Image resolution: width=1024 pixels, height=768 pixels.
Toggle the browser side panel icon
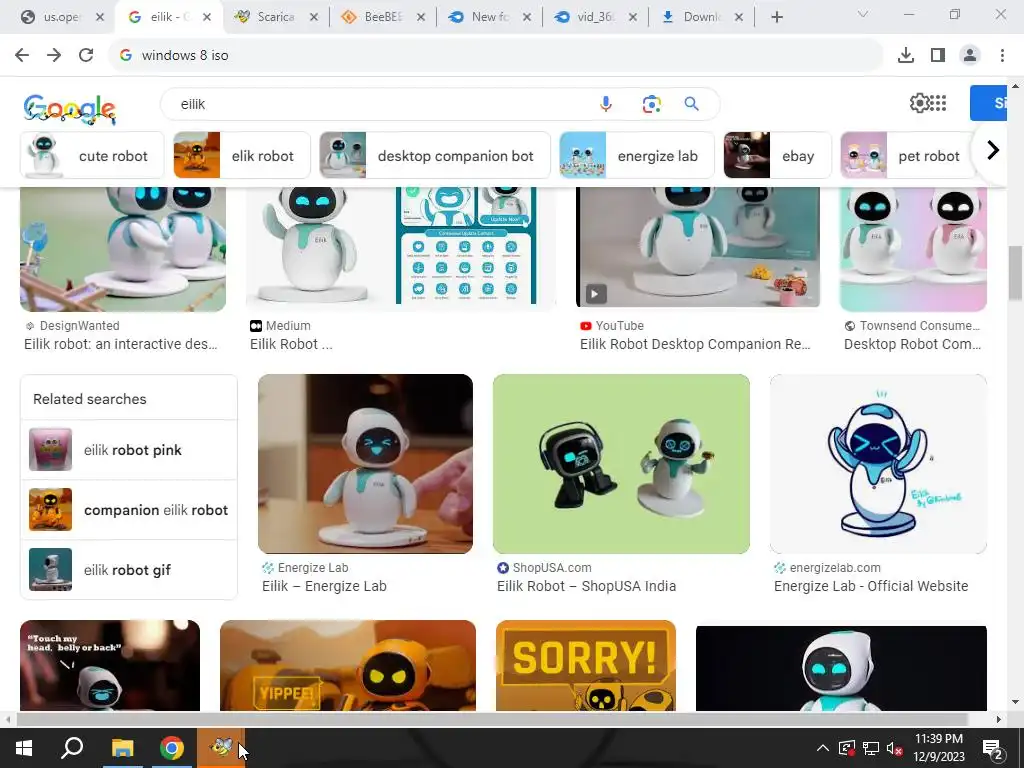(x=938, y=56)
